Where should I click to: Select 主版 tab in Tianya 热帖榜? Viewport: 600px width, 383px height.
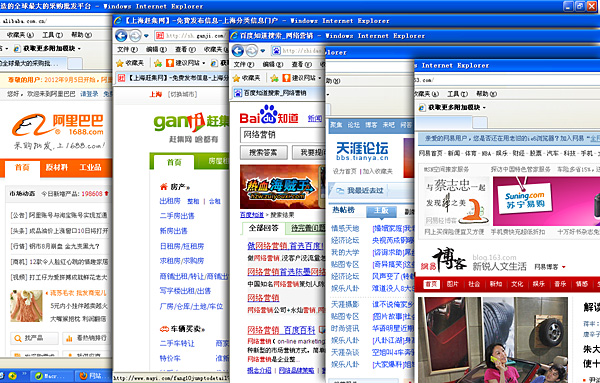click(x=381, y=210)
